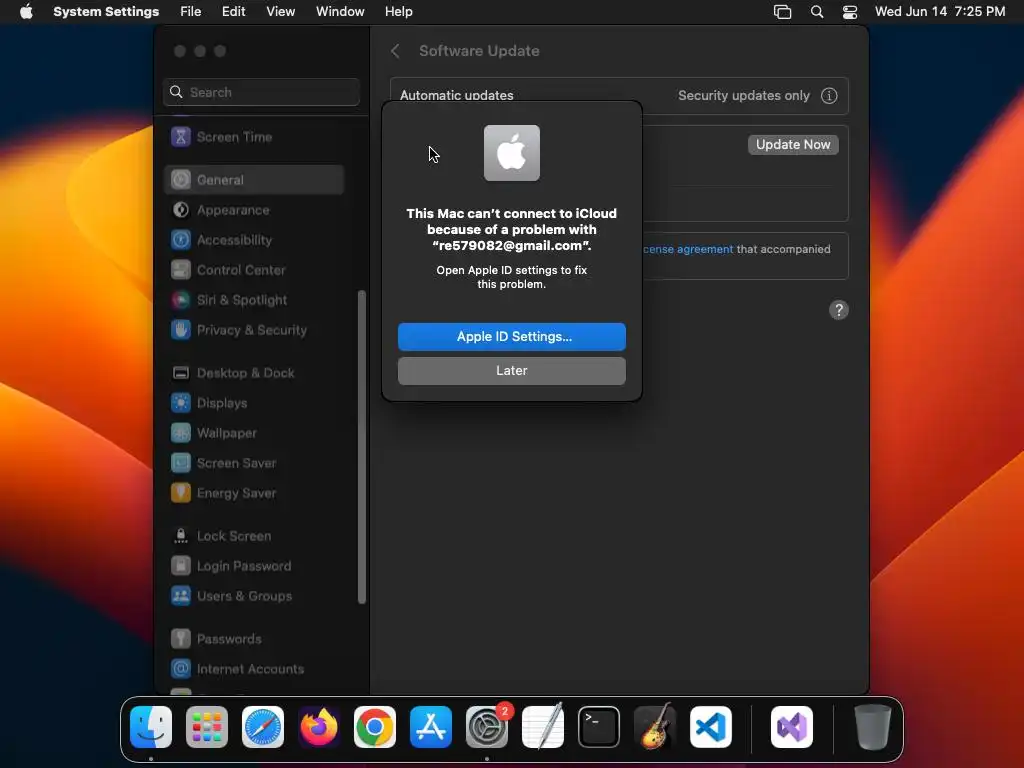Open Accessibility settings
The height and width of the screenshot is (768, 1024).
254,240
